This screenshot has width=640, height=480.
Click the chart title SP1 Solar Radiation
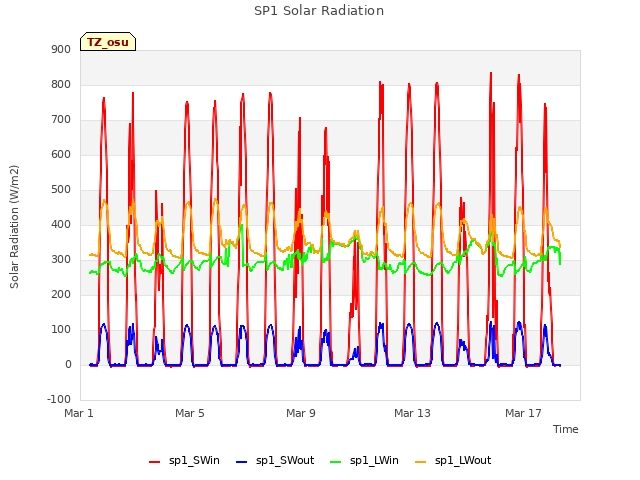[x=319, y=11]
